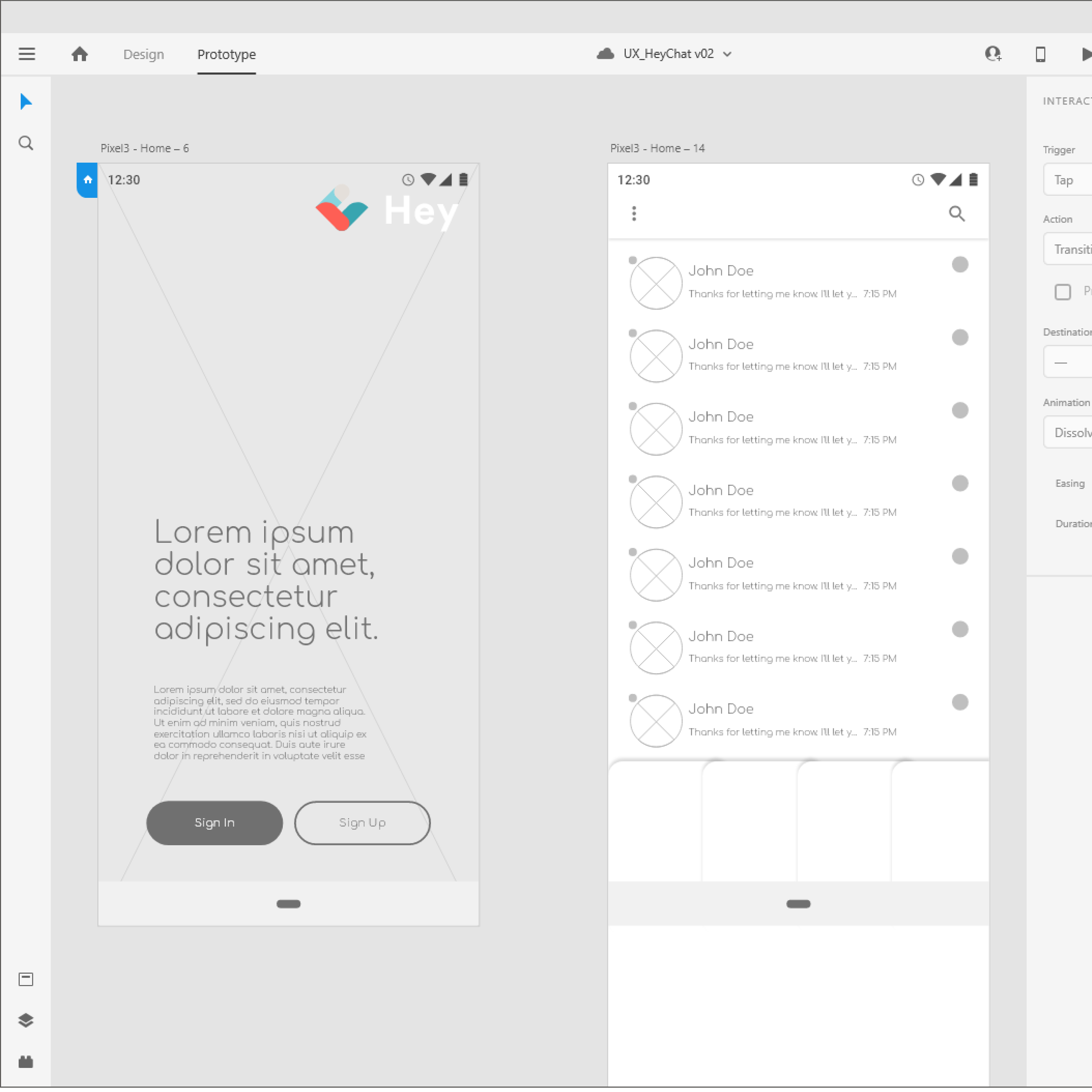Click the clock icon on Home – 6

click(408, 180)
